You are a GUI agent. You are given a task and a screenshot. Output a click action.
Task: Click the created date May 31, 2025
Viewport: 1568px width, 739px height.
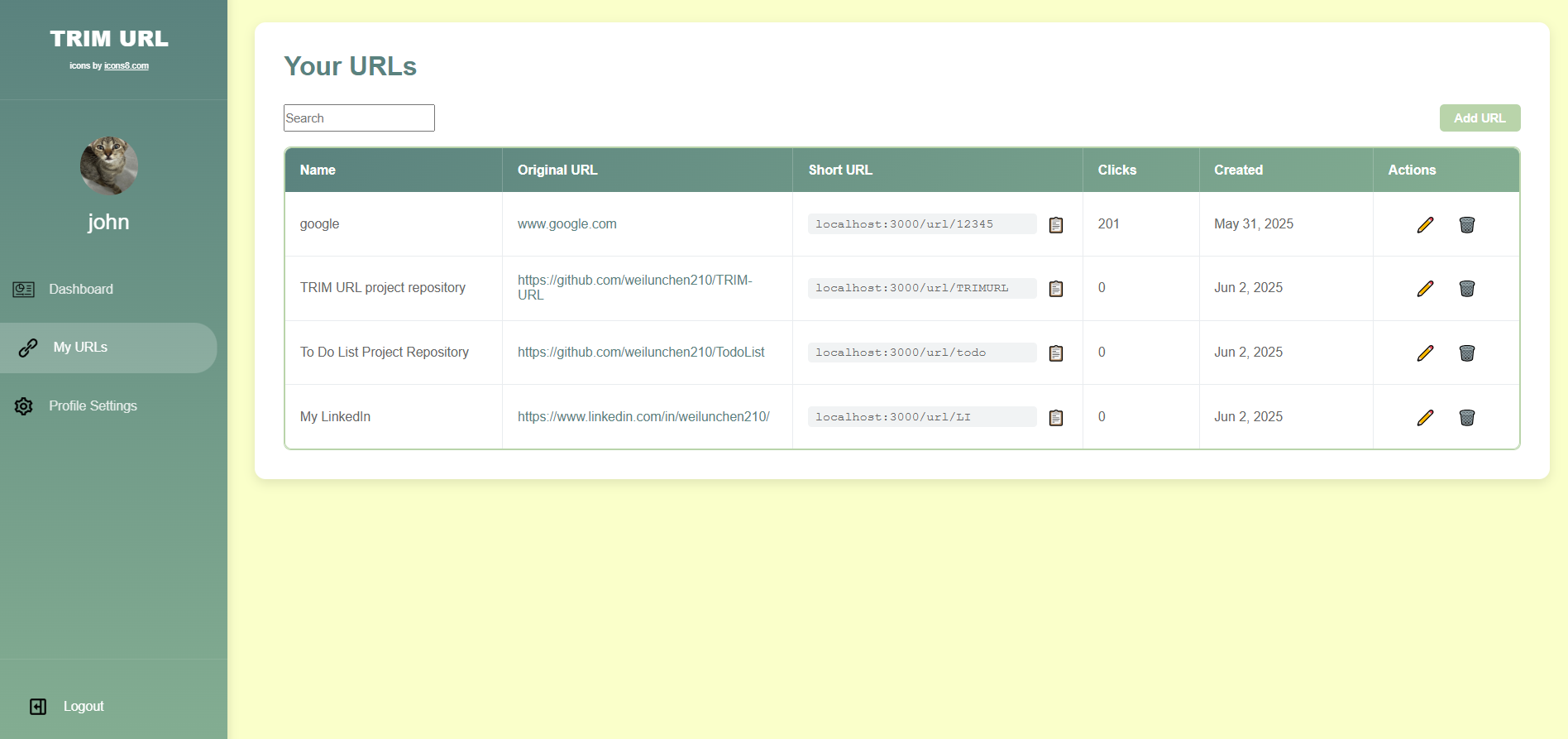(x=1254, y=224)
